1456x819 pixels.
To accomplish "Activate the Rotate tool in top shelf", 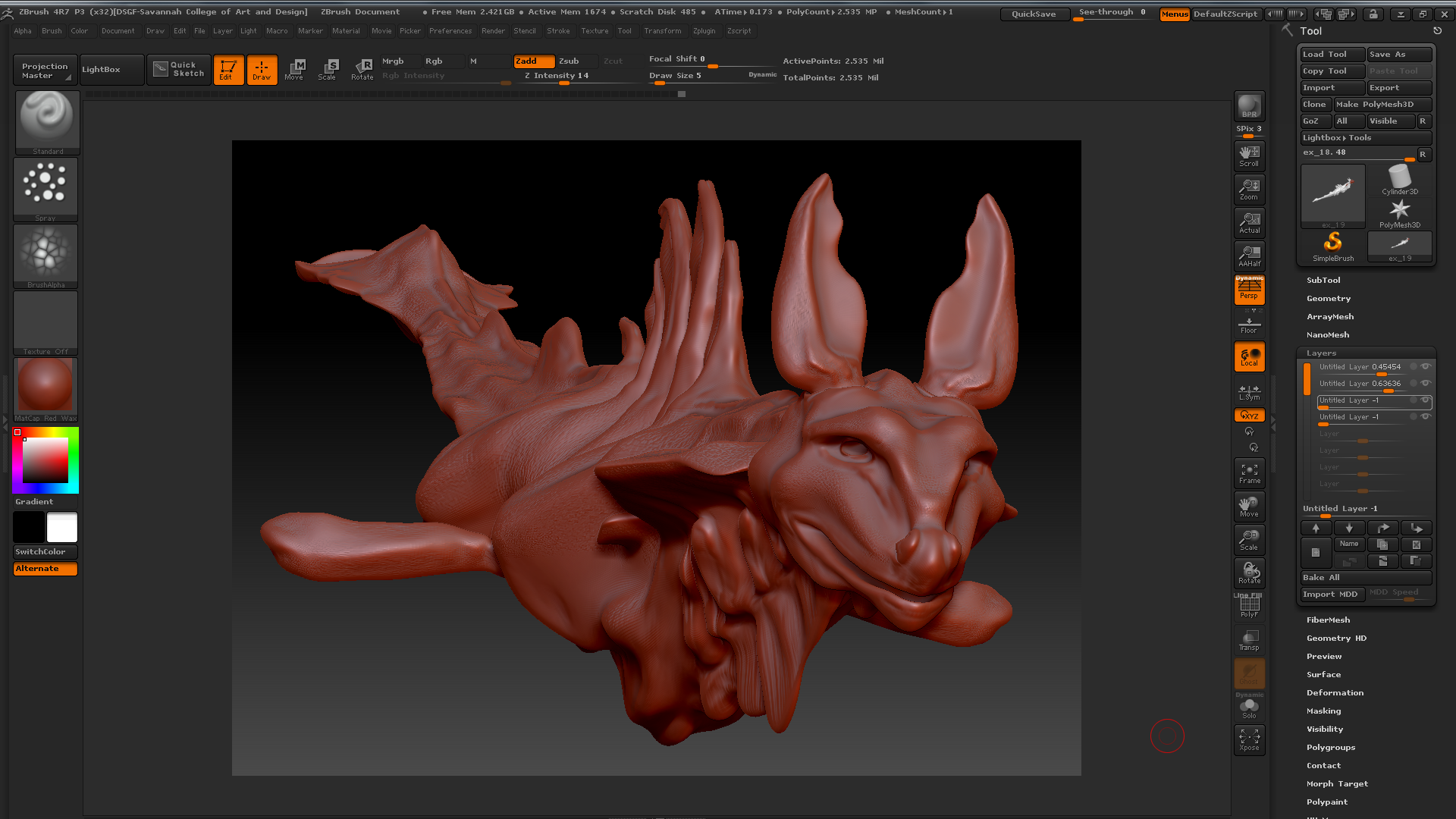I will click(x=362, y=70).
